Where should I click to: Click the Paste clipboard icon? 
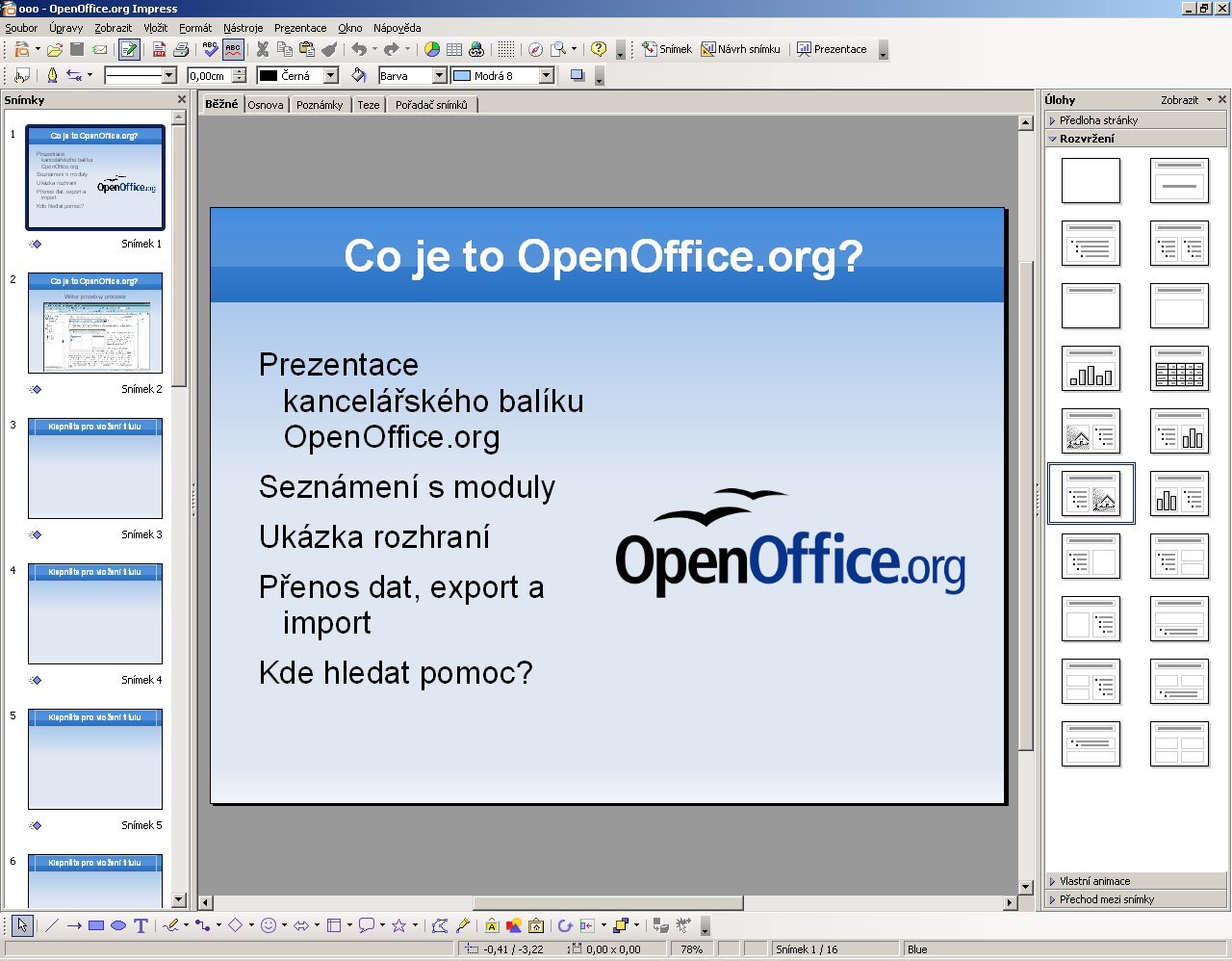tap(307, 49)
